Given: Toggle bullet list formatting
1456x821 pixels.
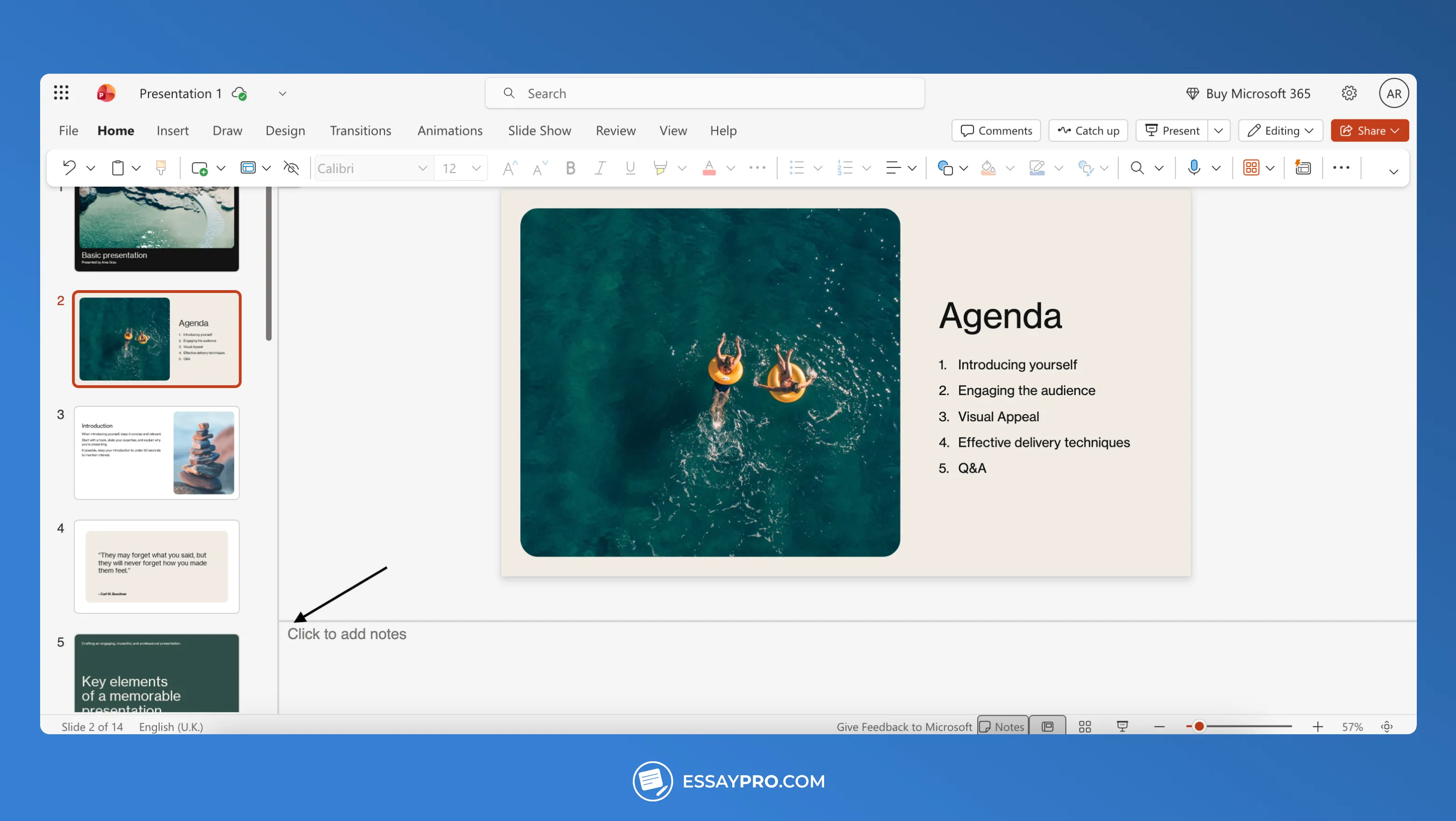Looking at the screenshot, I should 797,168.
